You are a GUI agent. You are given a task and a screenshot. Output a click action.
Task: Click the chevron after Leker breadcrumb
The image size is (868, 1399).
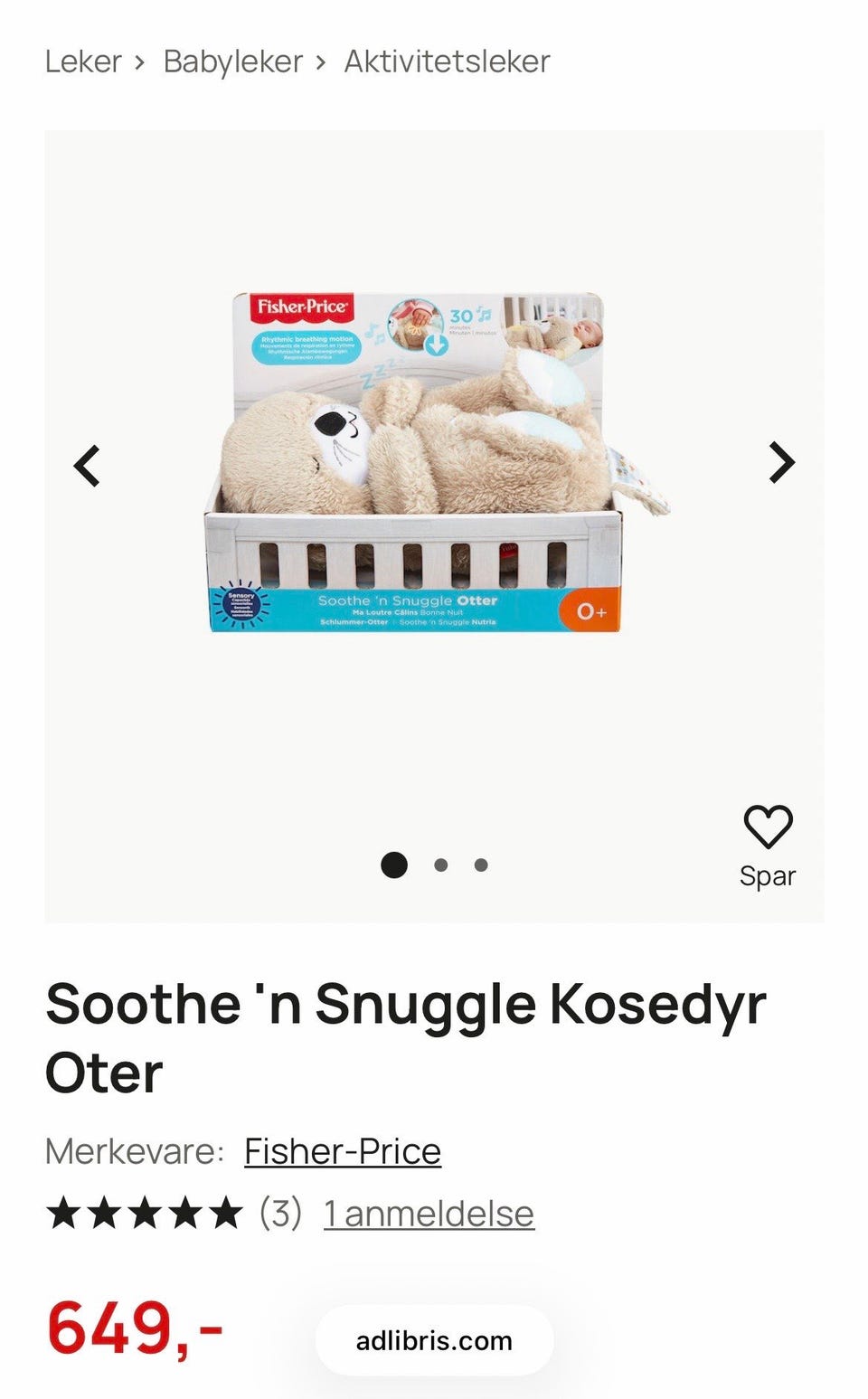pyautogui.click(x=139, y=62)
